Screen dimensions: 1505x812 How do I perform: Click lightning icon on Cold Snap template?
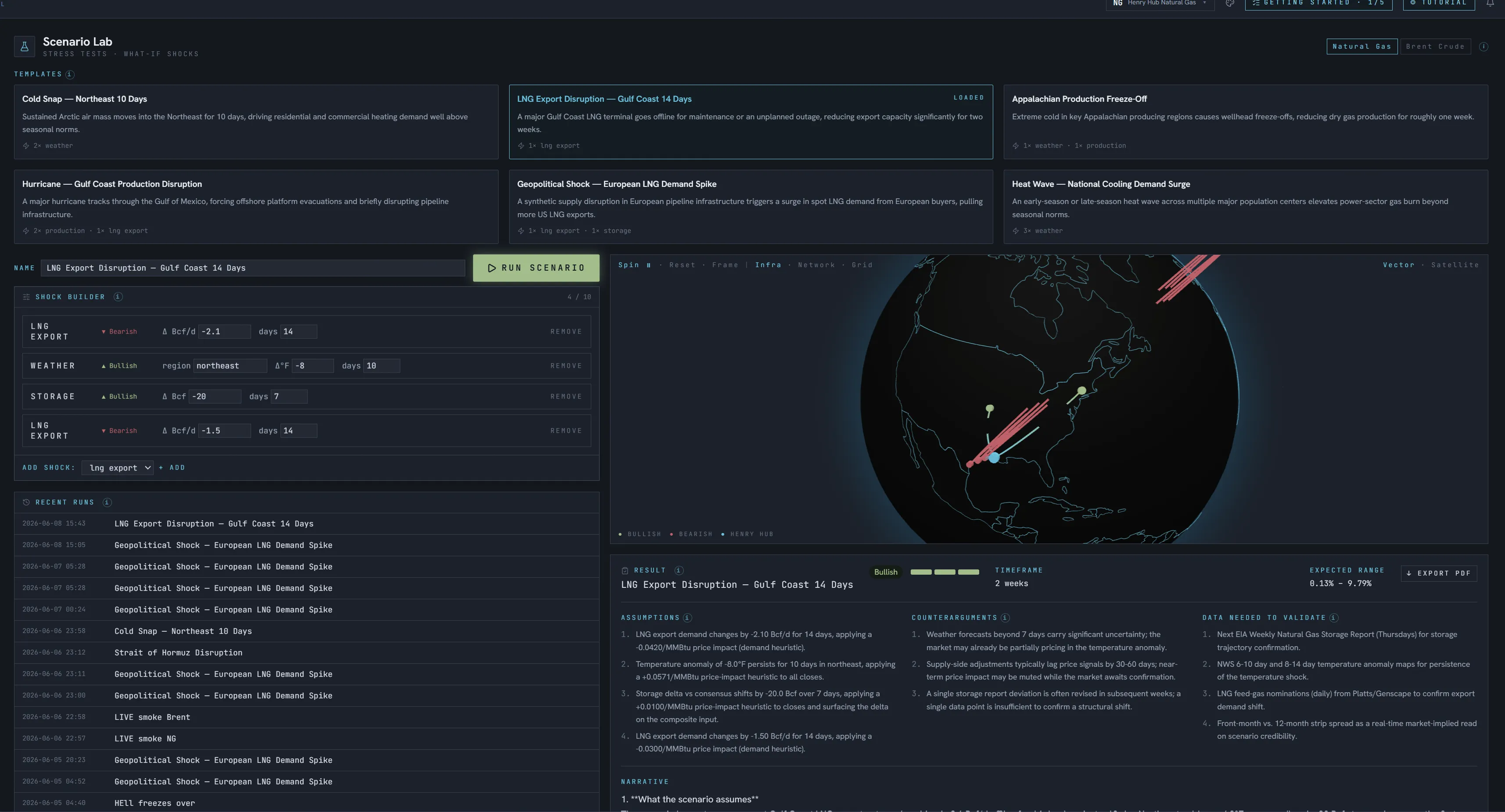[26, 146]
